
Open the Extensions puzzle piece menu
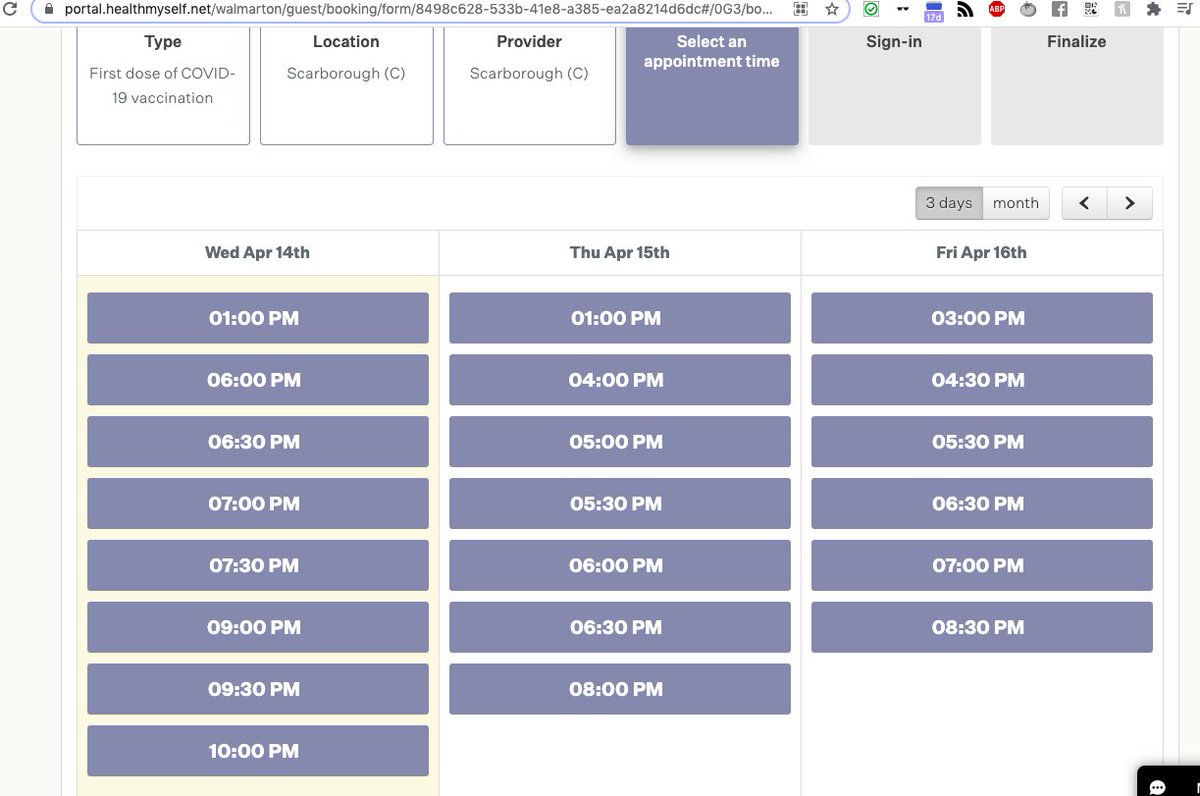pyautogui.click(x=1154, y=9)
